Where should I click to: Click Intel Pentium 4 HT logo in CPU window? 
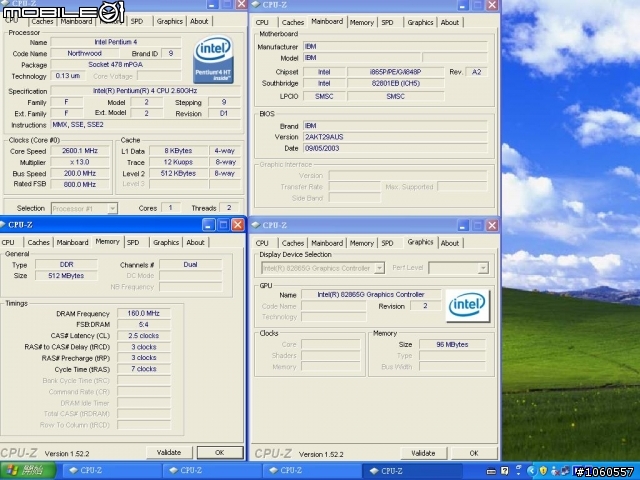click(213, 60)
